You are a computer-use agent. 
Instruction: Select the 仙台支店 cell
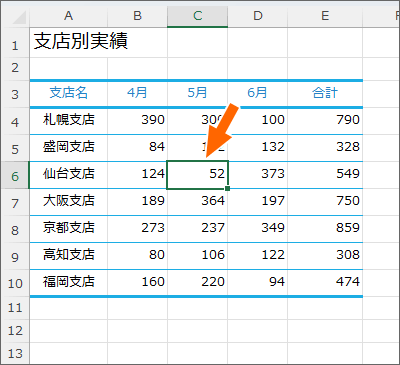68,174
